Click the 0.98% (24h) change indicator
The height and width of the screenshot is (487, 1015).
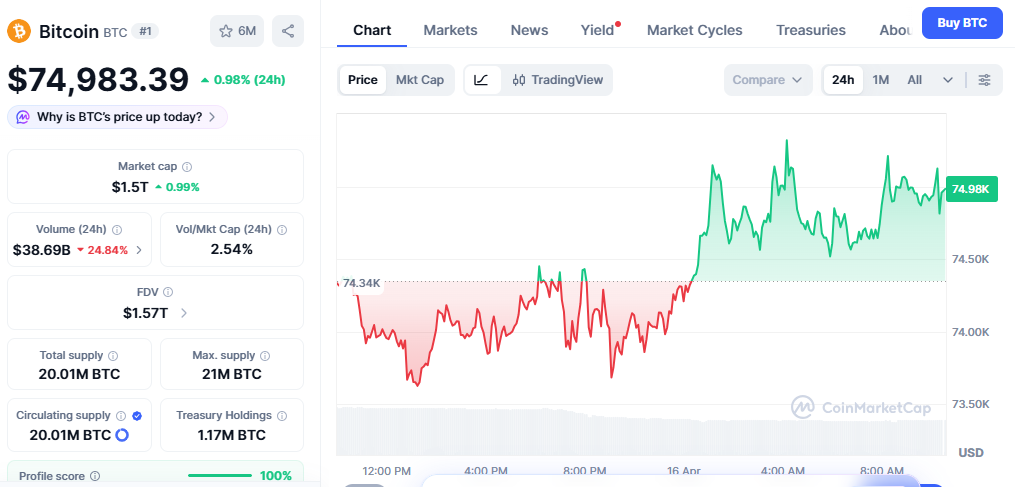(243, 80)
